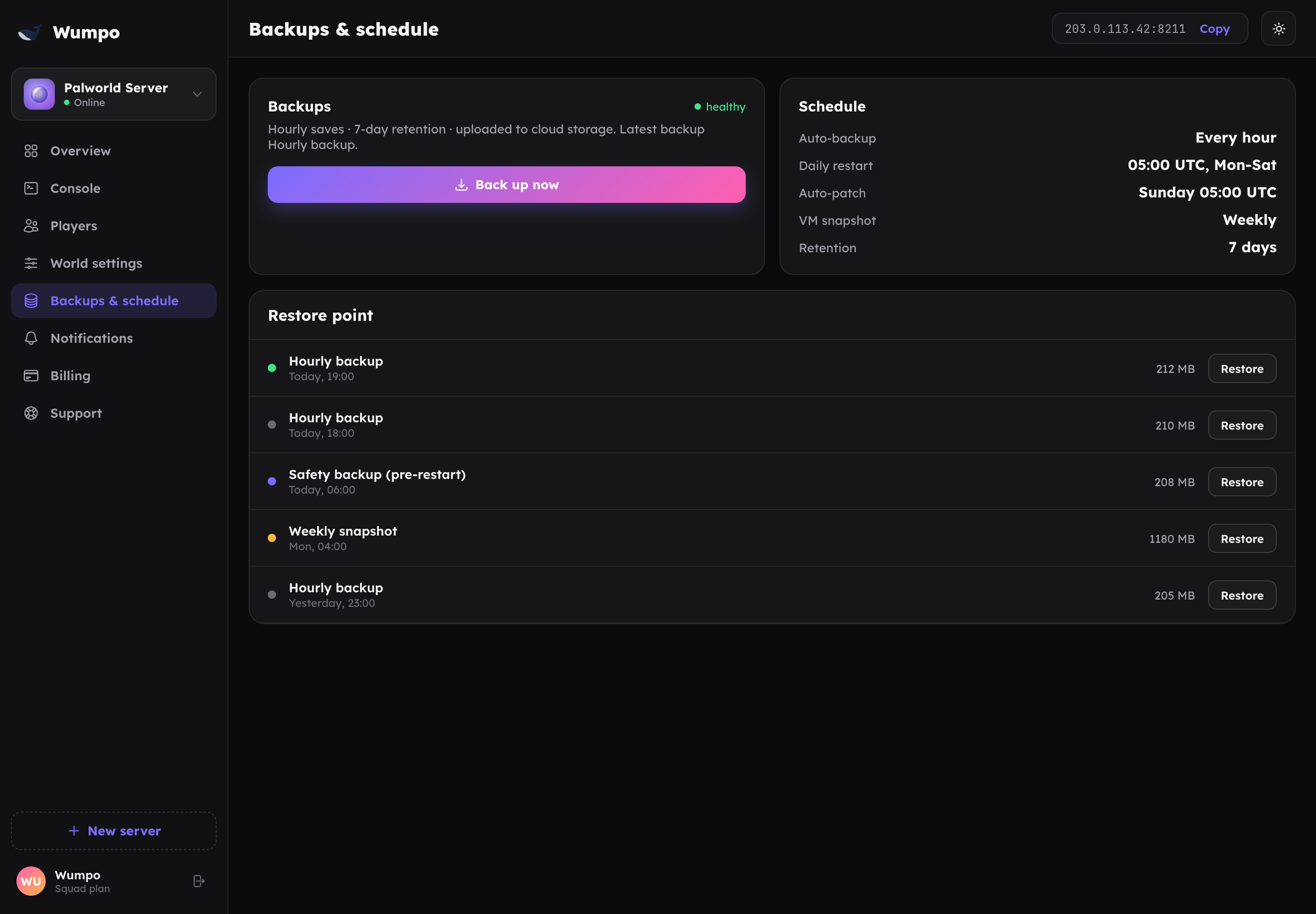This screenshot has height=914, width=1316.
Task: Click green dot of 19:00 hourly backup
Action: pos(272,368)
